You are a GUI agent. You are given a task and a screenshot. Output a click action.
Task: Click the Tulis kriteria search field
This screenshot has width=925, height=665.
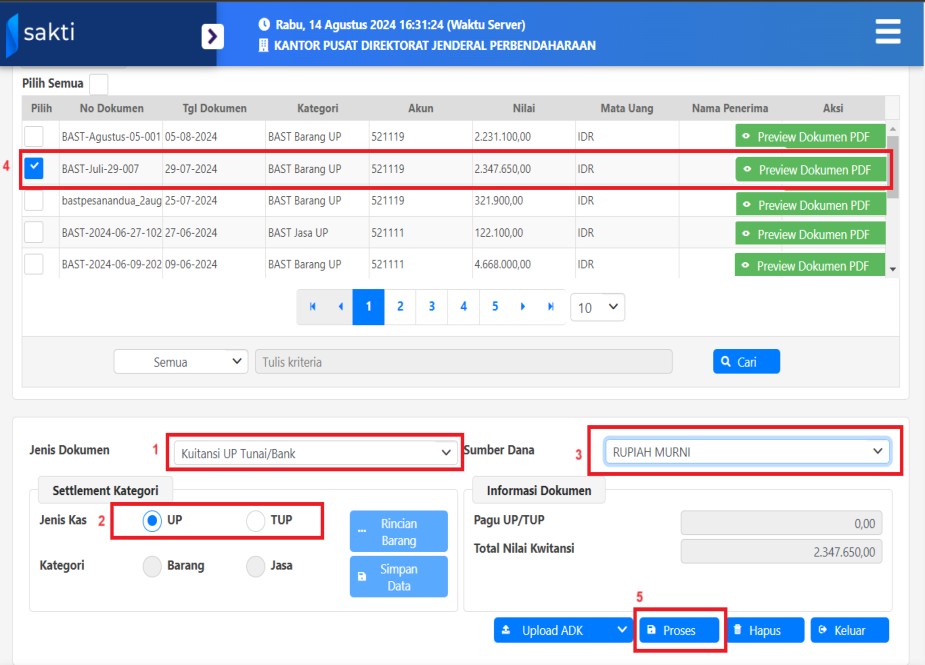[x=464, y=362]
